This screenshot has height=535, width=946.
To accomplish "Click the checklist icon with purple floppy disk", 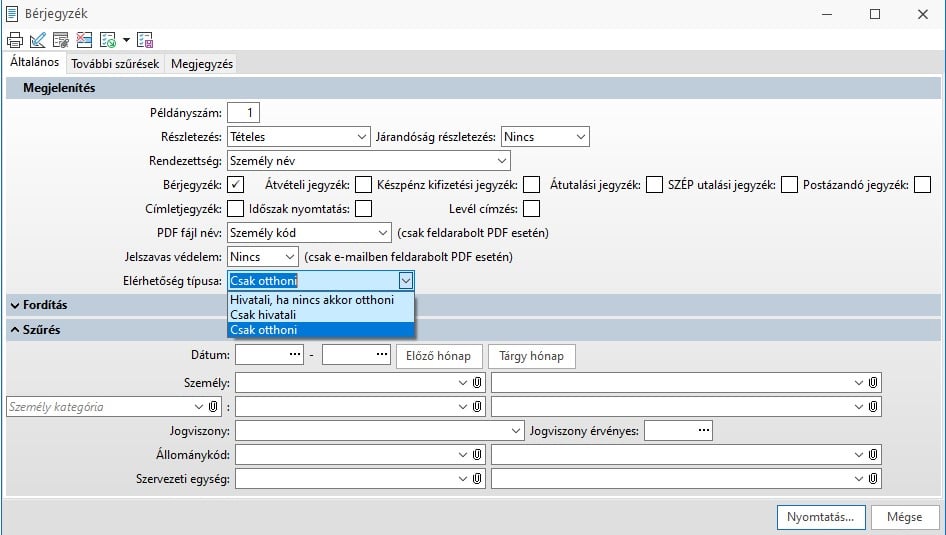I will 145,41.
